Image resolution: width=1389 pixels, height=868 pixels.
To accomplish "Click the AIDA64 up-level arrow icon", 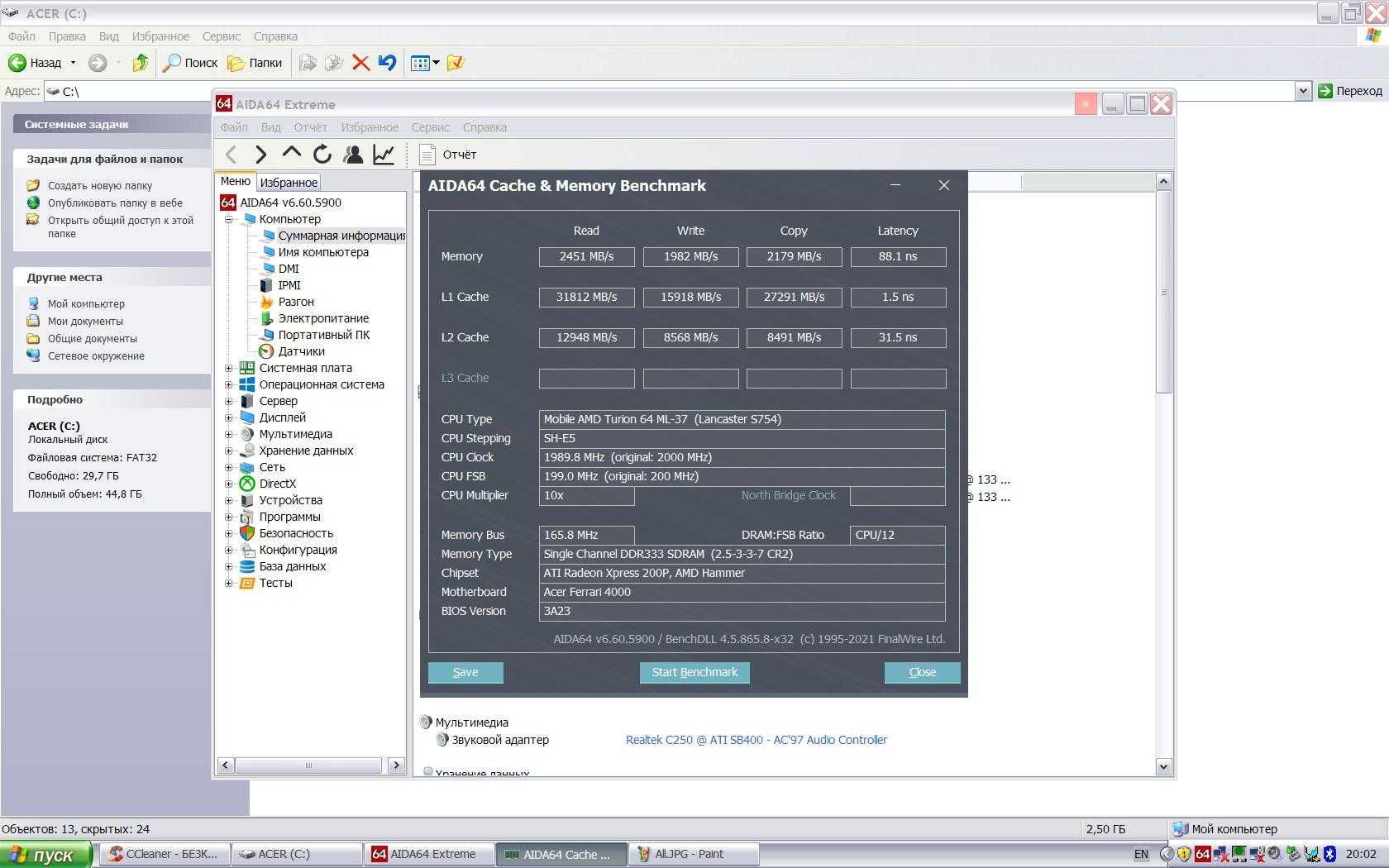I will [291, 154].
